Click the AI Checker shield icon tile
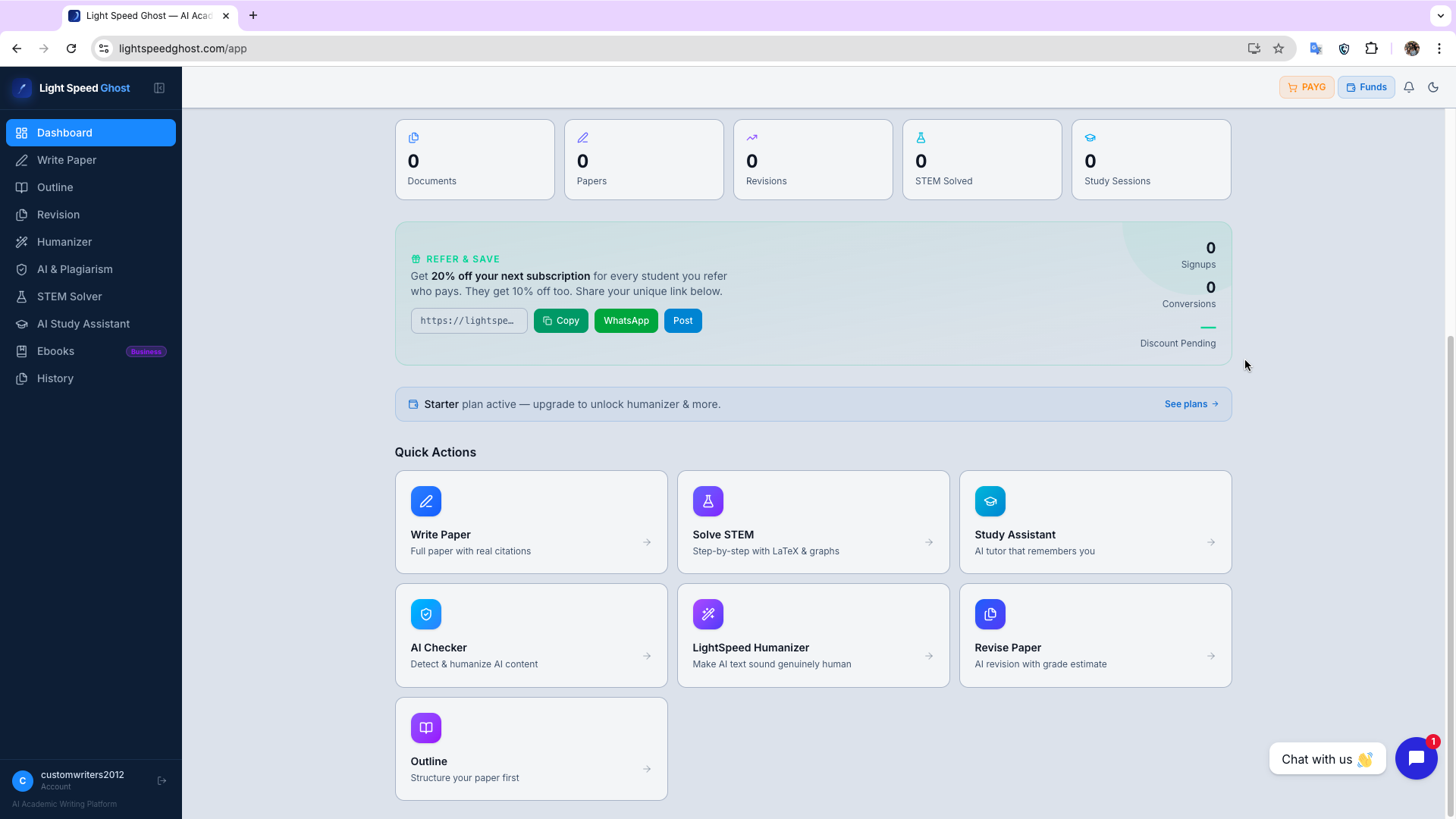Viewport: 1456px width, 819px height. click(426, 614)
